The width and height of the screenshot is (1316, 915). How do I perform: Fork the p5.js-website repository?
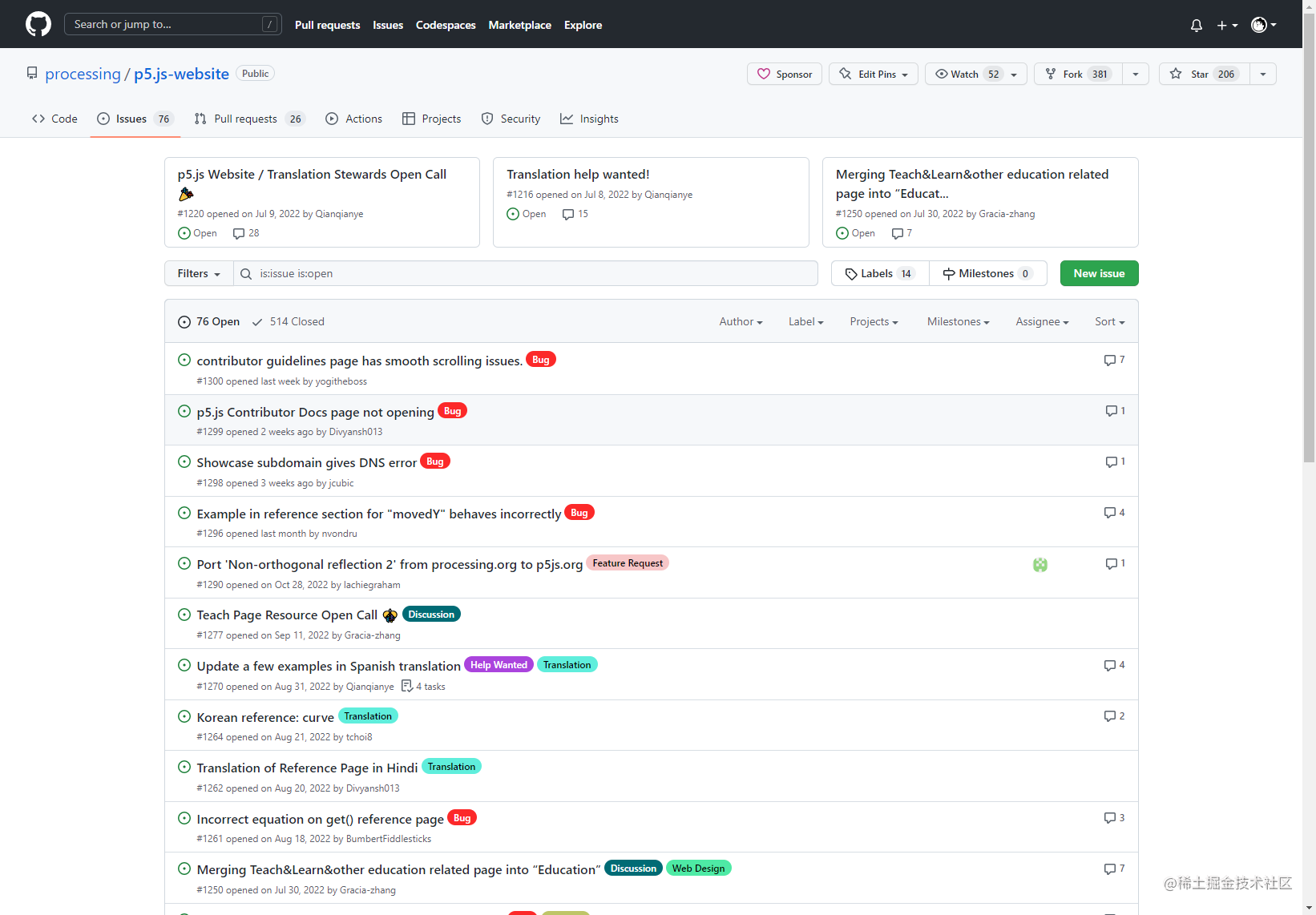1078,74
